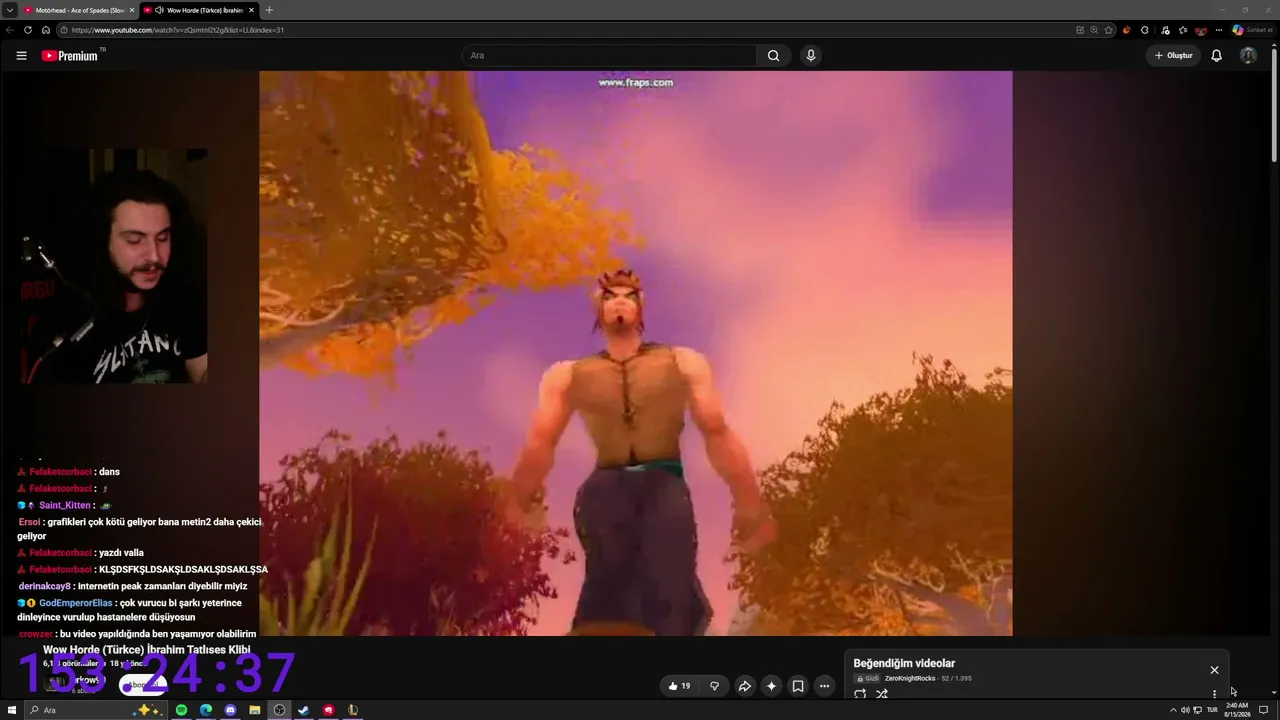Switch to Motörhead Ace of Spades tab
Image resolution: width=1280 pixels, height=720 pixels.
[x=79, y=10]
